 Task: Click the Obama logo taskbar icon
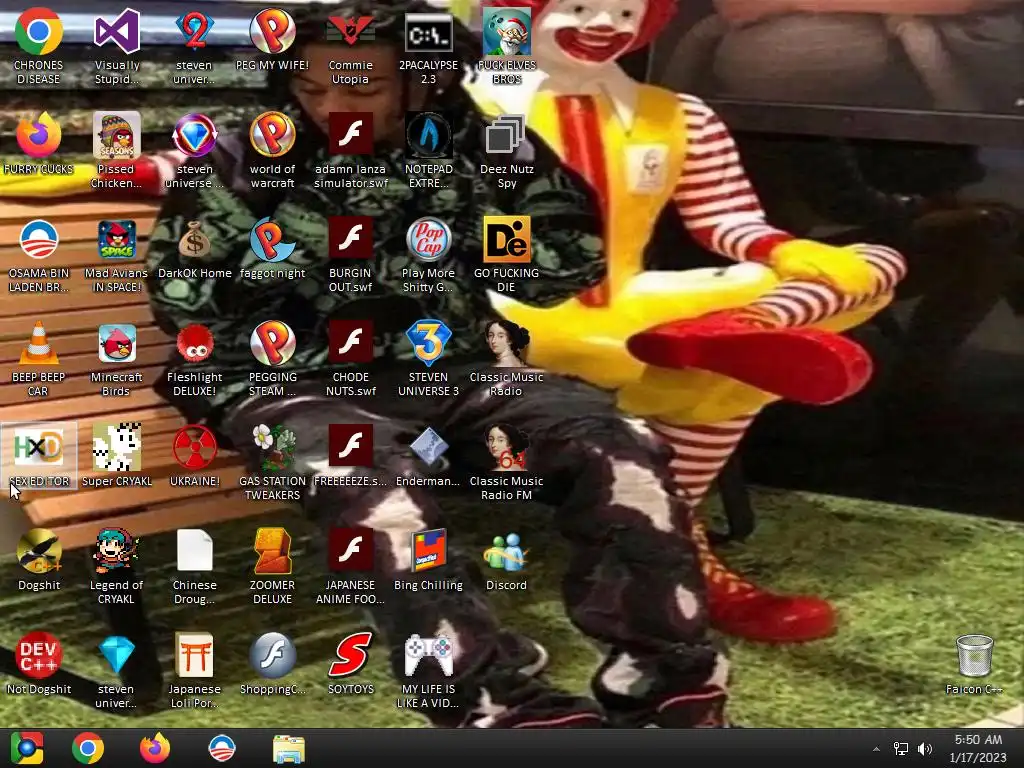(221, 748)
